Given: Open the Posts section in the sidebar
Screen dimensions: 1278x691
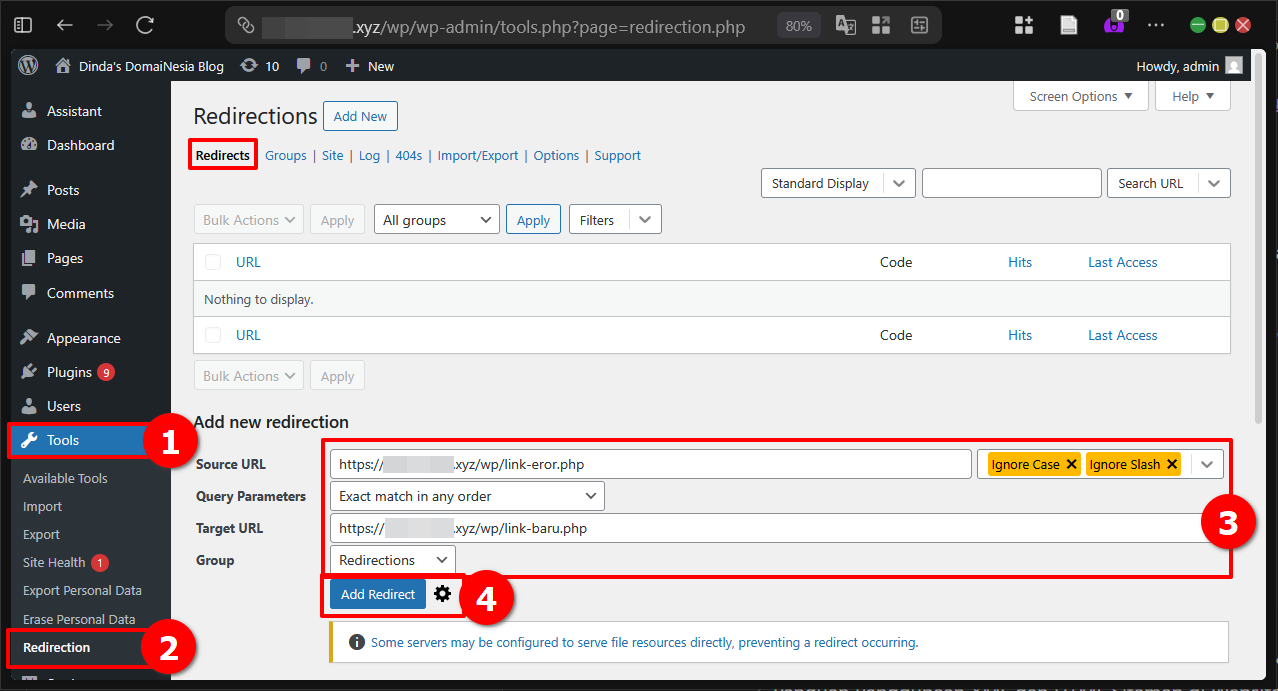Looking at the screenshot, I should pyautogui.click(x=66, y=189).
